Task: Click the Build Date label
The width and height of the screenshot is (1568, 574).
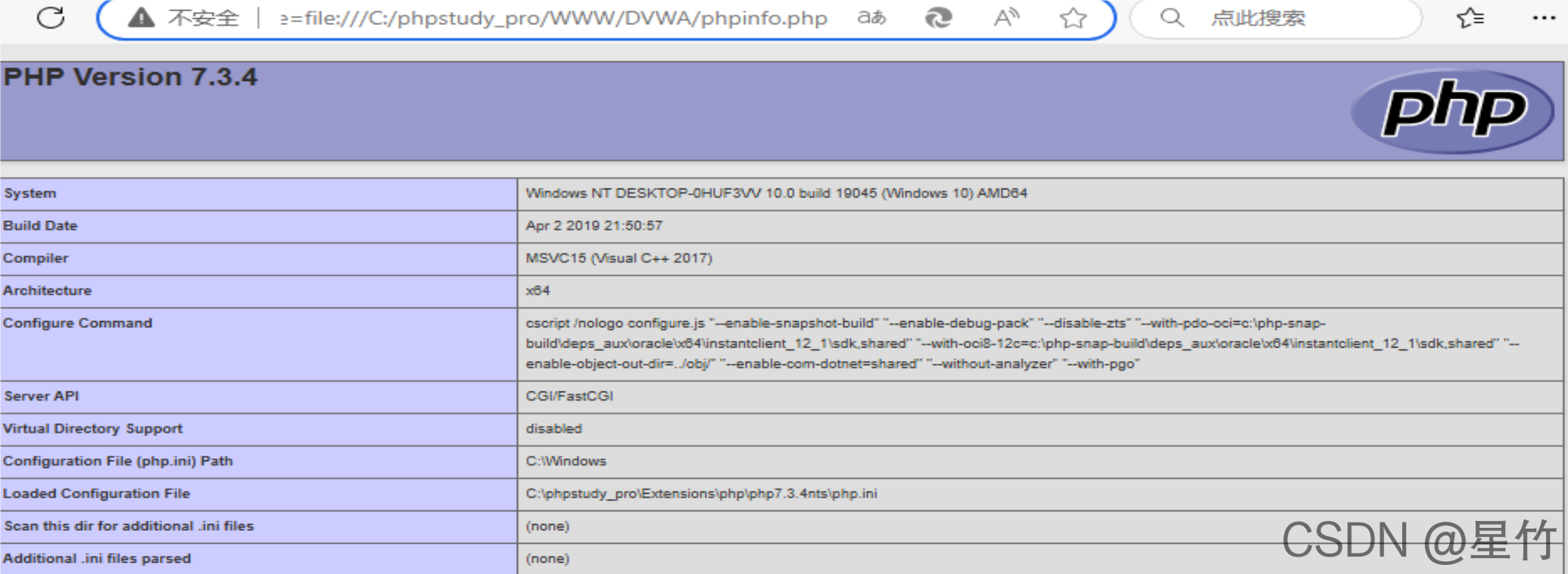Action: click(40, 226)
